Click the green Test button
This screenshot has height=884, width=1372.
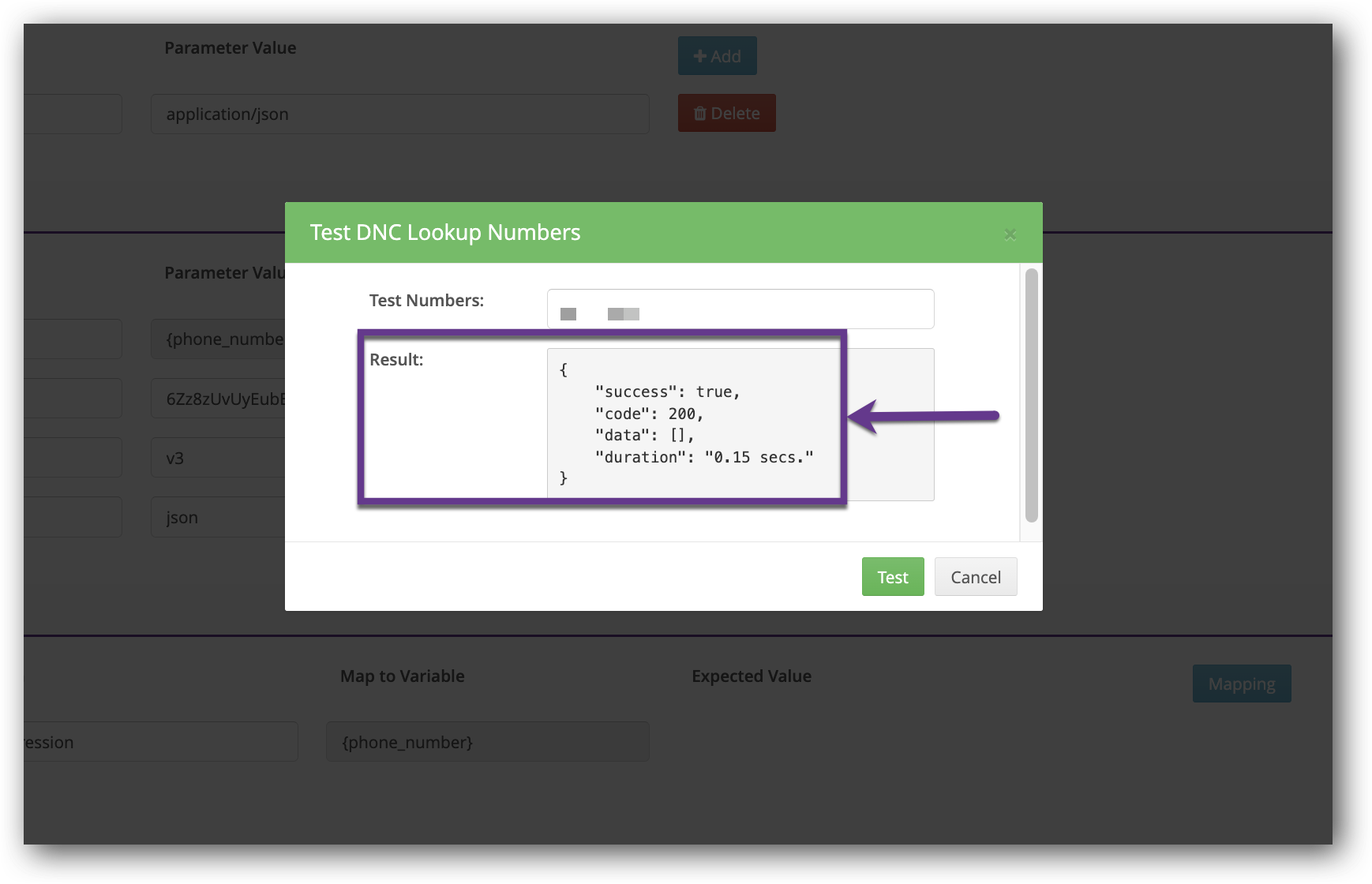click(893, 577)
